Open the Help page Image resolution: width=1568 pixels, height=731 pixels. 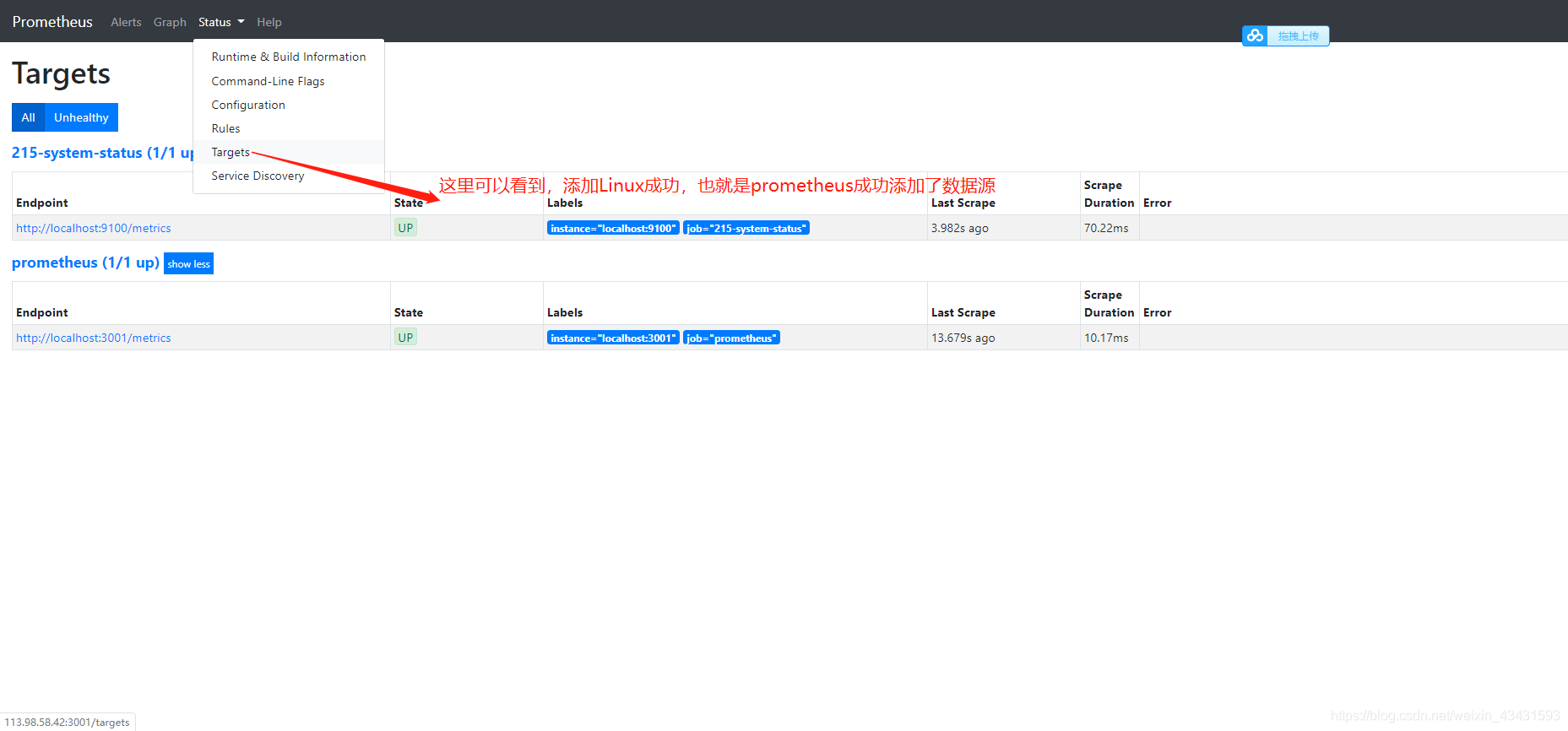point(269,22)
